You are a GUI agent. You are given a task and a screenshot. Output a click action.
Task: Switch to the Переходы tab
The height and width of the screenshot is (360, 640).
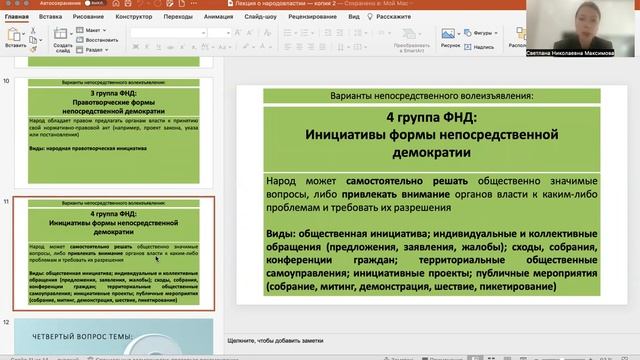pyautogui.click(x=178, y=17)
